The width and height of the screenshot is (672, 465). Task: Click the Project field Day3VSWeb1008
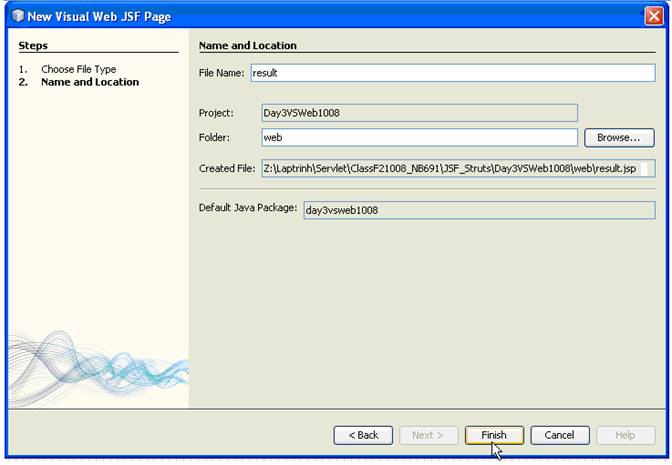point(419,113)
